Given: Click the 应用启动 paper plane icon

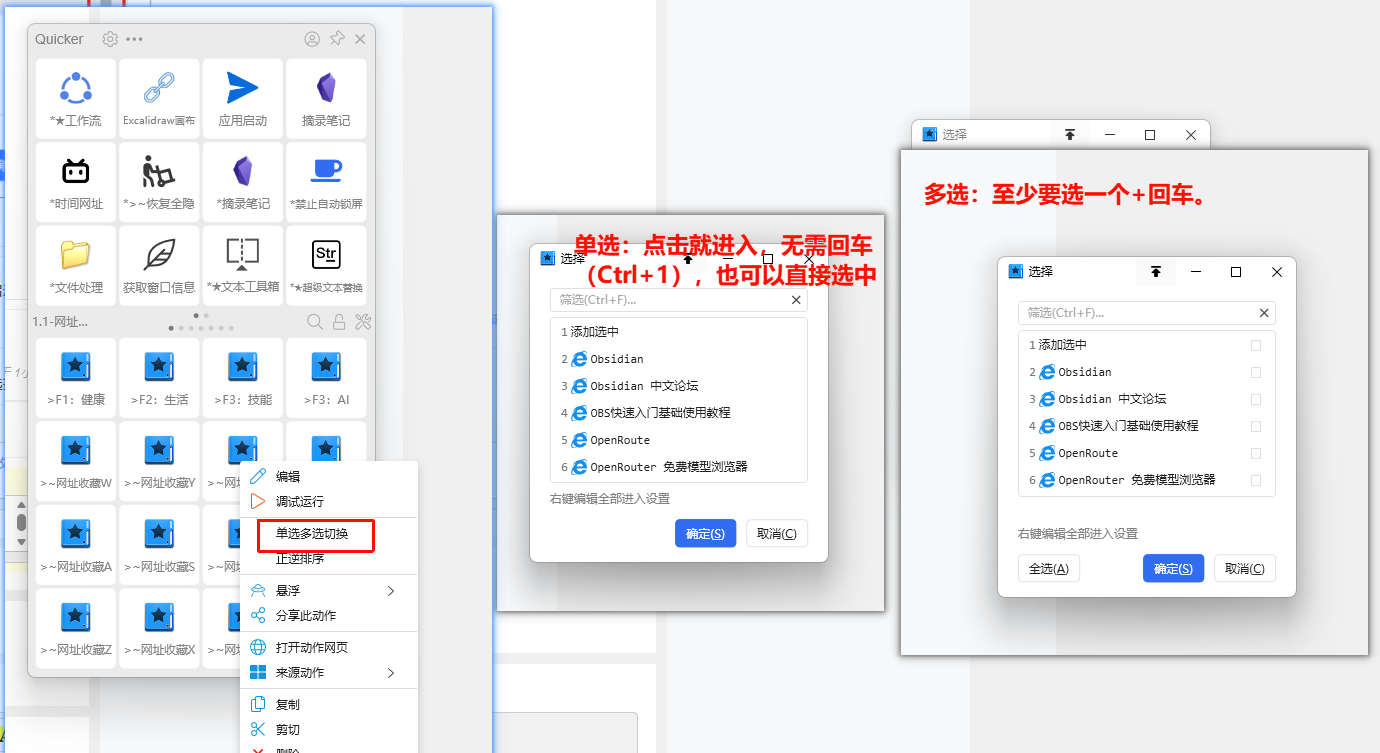Looking at the screenshot, I should (x=242, y=89).
